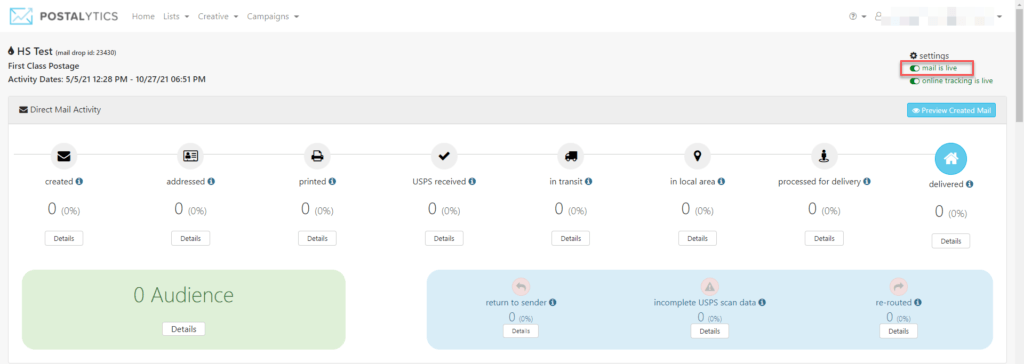The height and width of the screenshot is (364, 1024).
Task: Click the processed for delivery person icon
Action: (824, 156)
